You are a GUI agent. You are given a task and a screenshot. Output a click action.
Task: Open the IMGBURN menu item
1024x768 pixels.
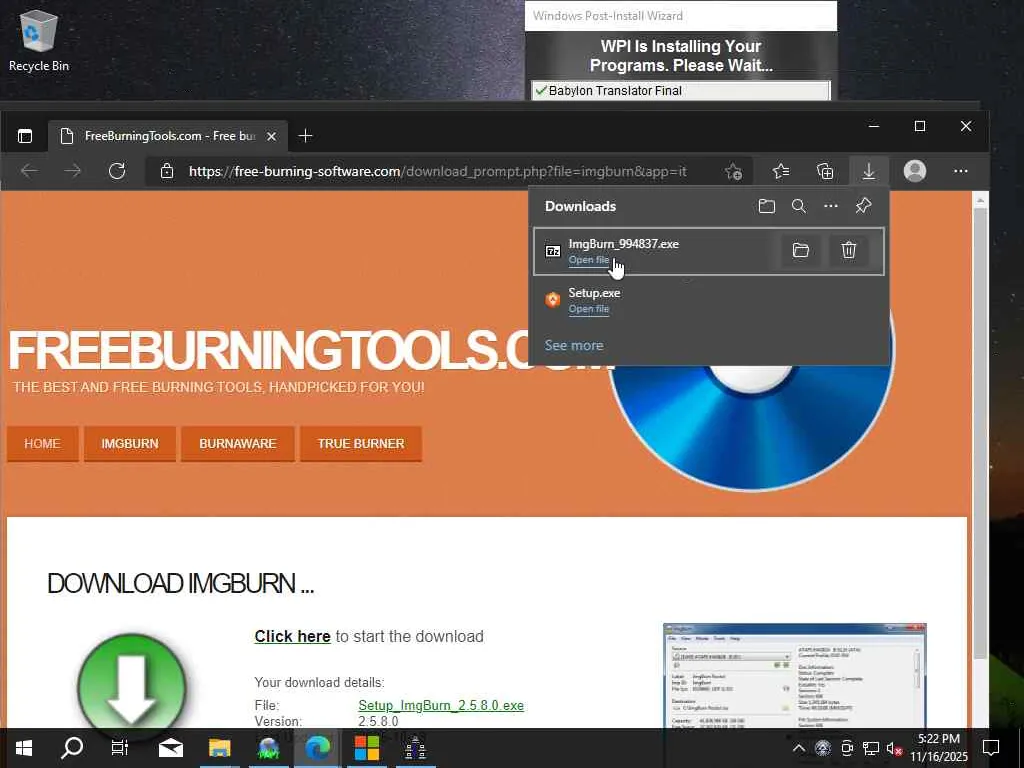click(130, 443)
